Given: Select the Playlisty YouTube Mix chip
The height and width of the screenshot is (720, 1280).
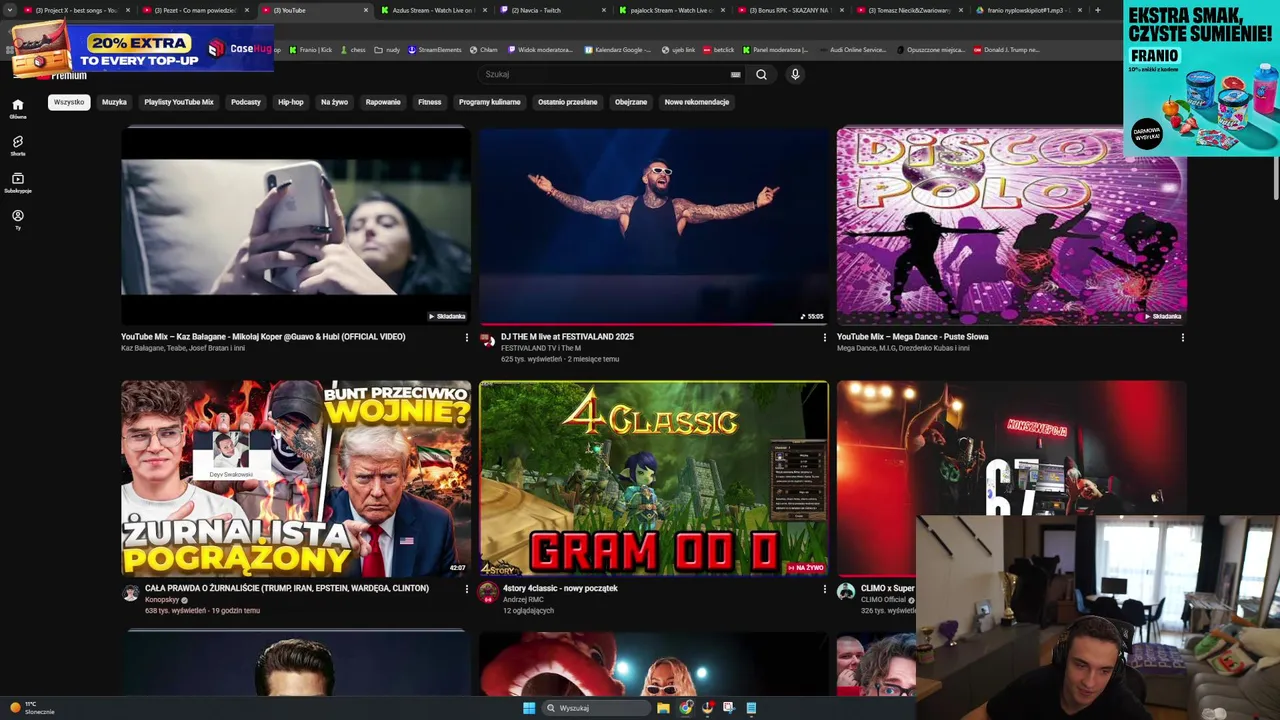Looking at the screenshot, I should click(179, 102).
